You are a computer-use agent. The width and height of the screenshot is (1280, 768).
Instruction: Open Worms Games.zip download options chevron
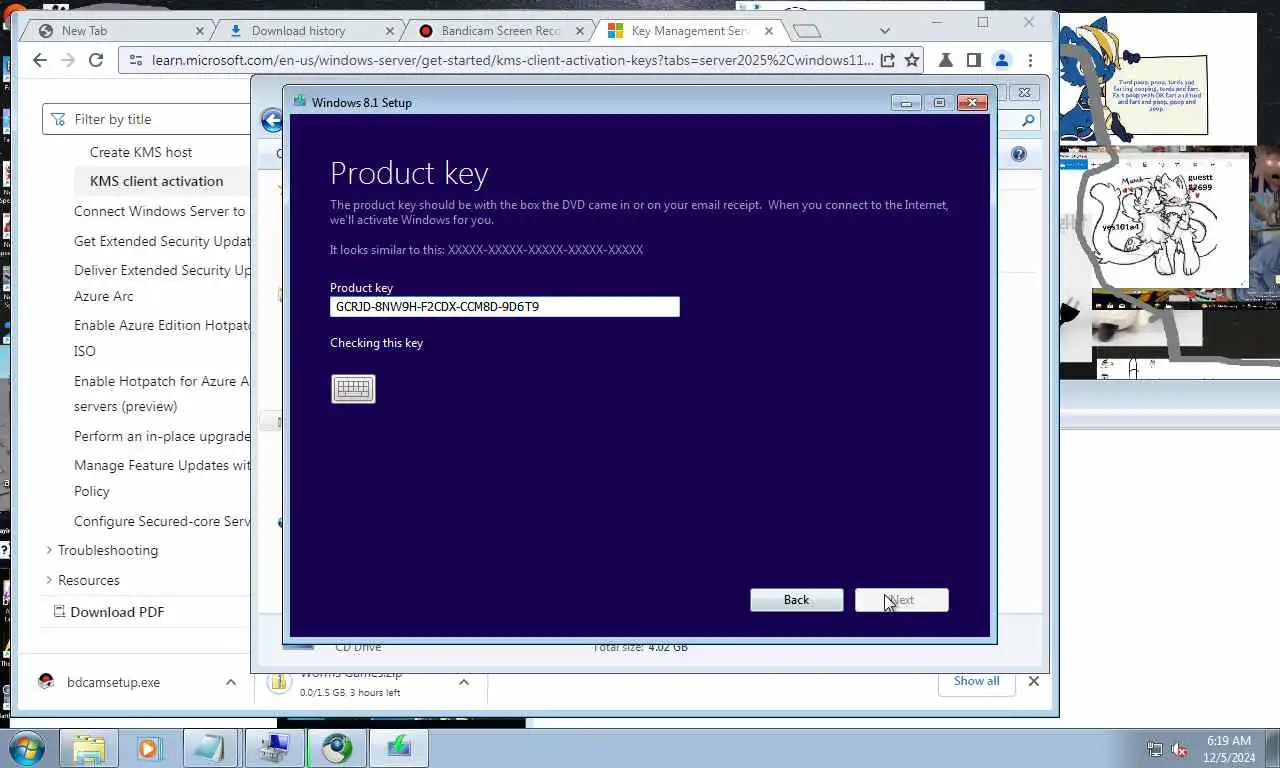pyautogui.click(x=464, y=682)
